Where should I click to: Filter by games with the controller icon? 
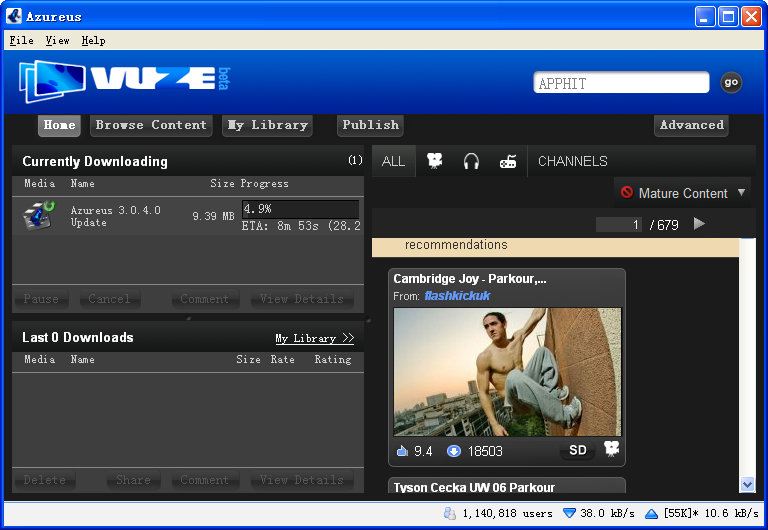tap(508, 161)
